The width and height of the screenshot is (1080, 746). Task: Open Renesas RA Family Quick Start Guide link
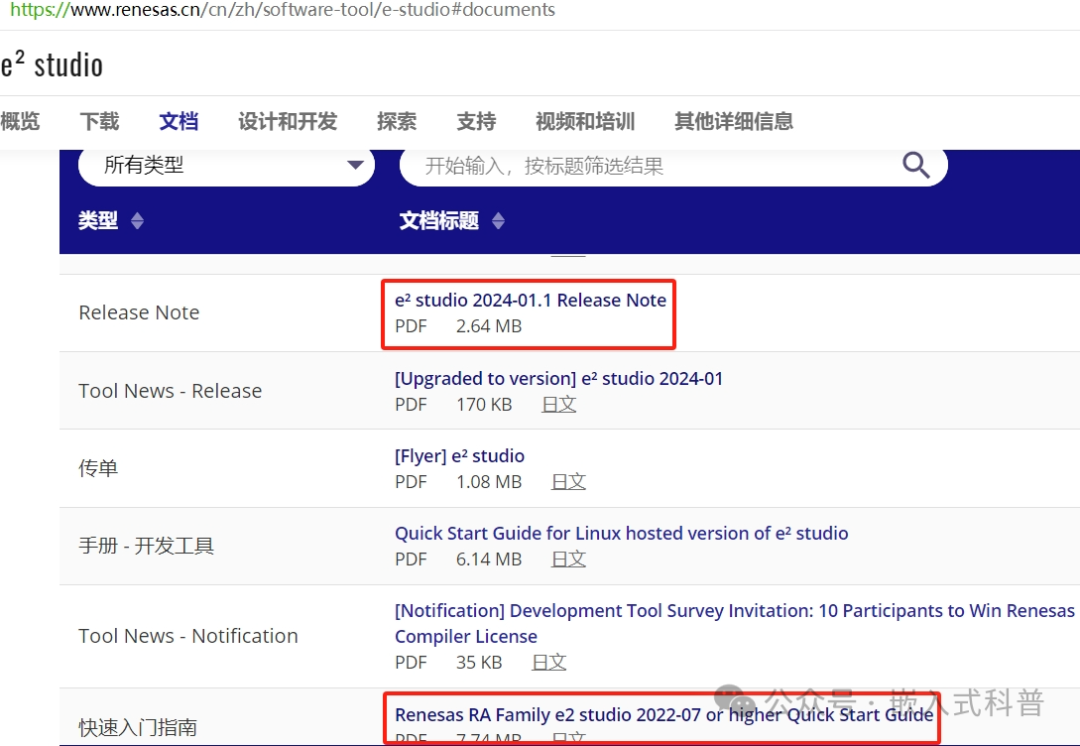tap(664, 714)
